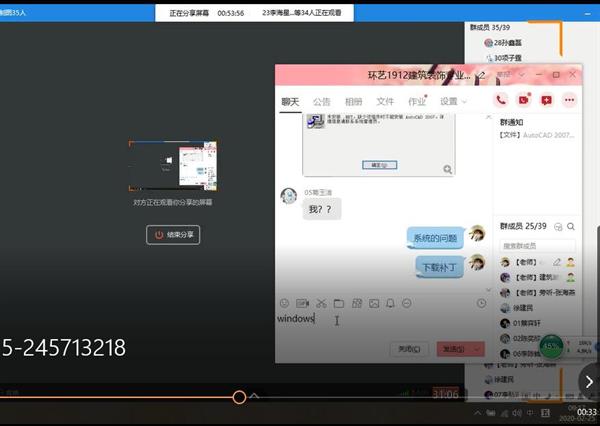Click the video progress slider handle

[x=239, y=397]
